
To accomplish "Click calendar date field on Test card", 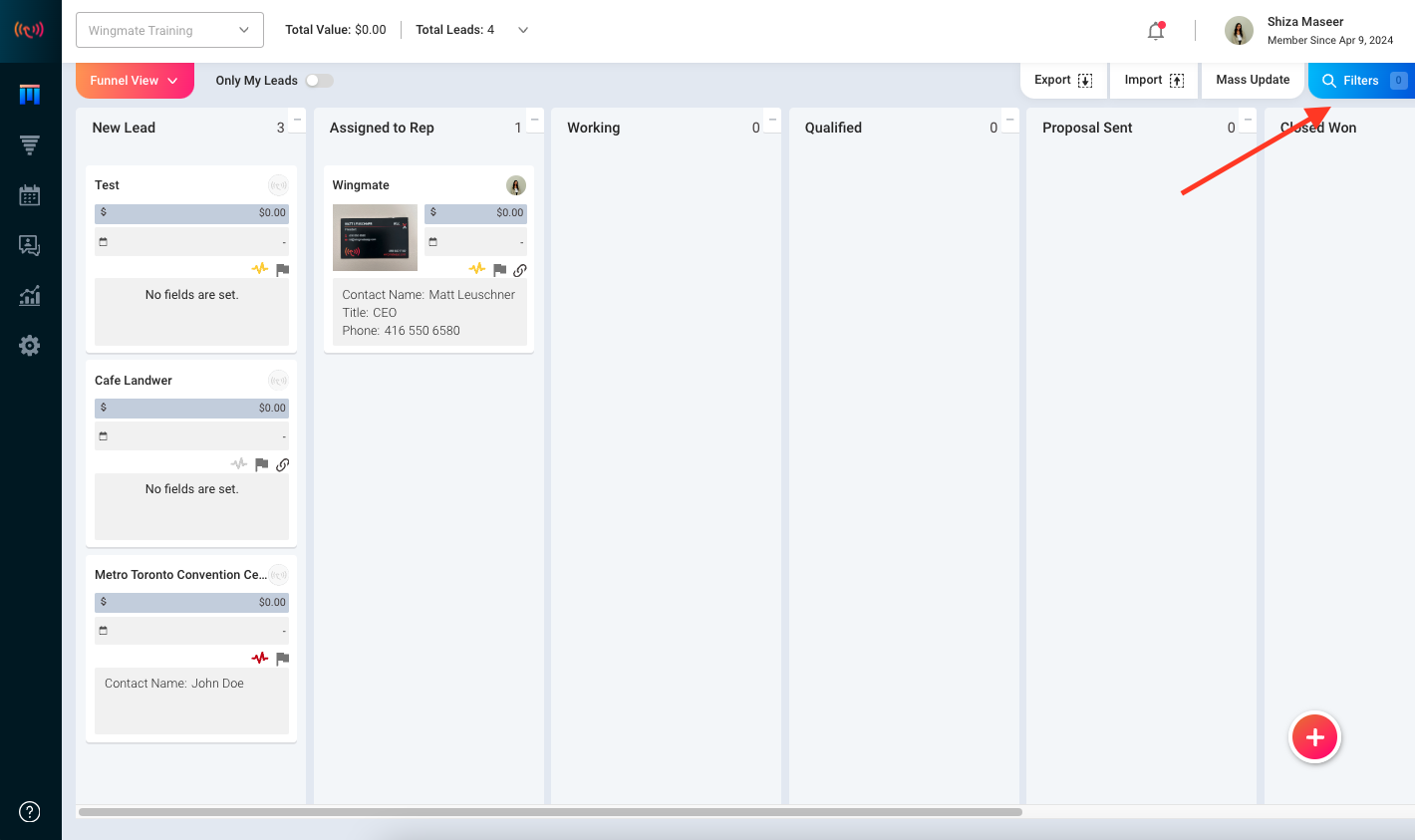I will [191, 242].
